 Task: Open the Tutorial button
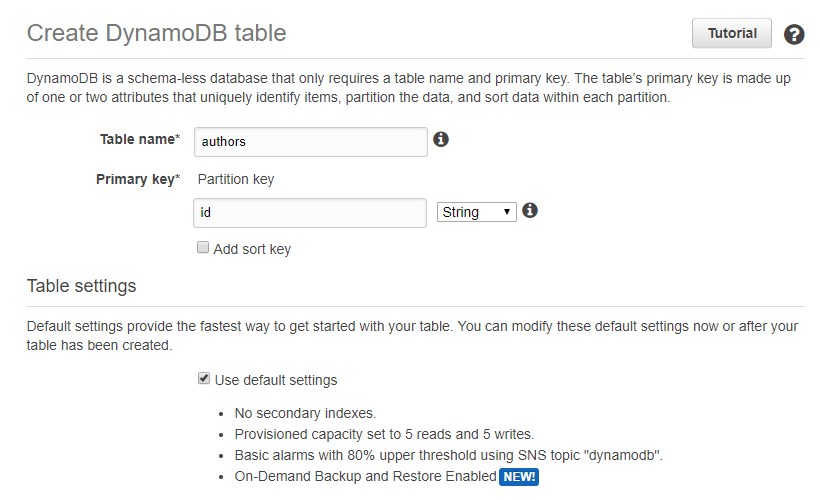(x=732, y=33)
